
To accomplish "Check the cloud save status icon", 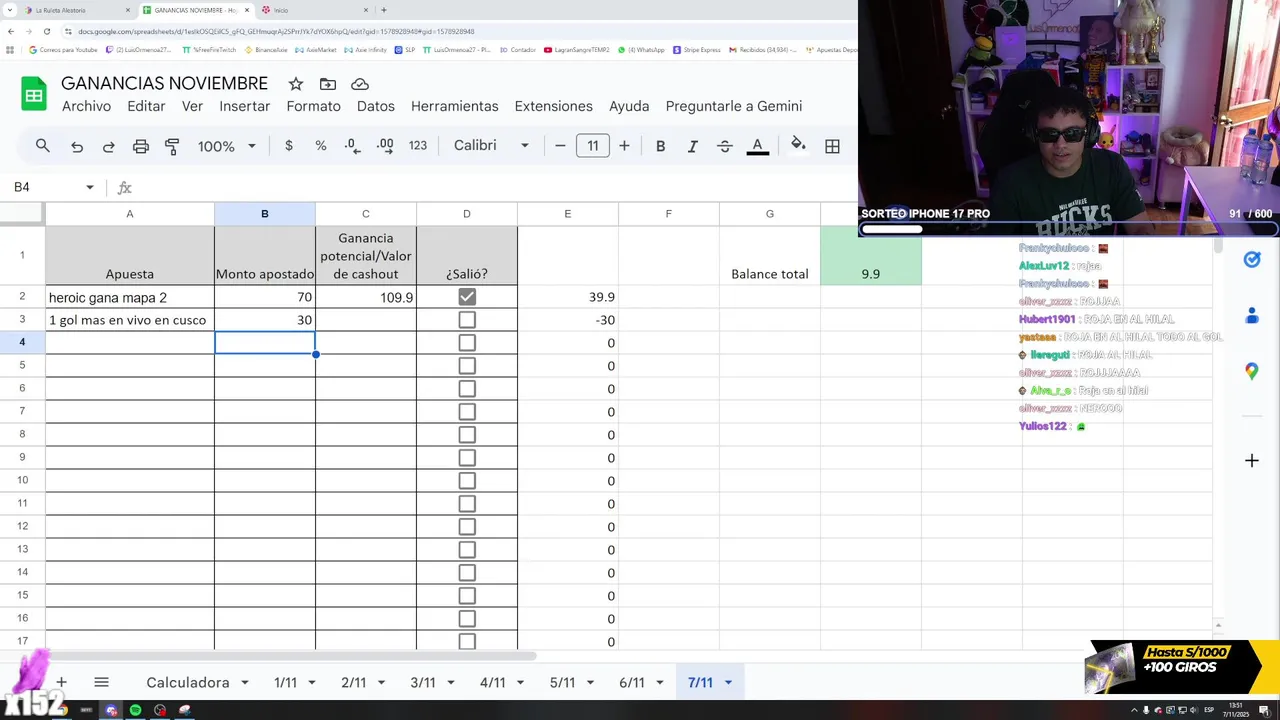I will pyautogui.click(x=360, y=84).
